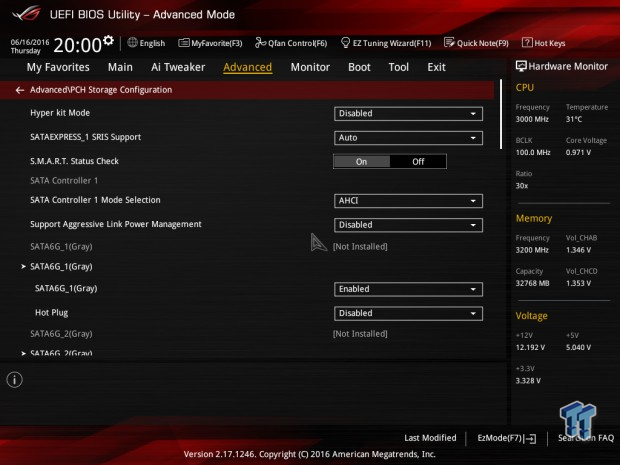Click memory frequency value 3200 MHz
This screenshot has height=465, width=620.
[x=532, y=250]
